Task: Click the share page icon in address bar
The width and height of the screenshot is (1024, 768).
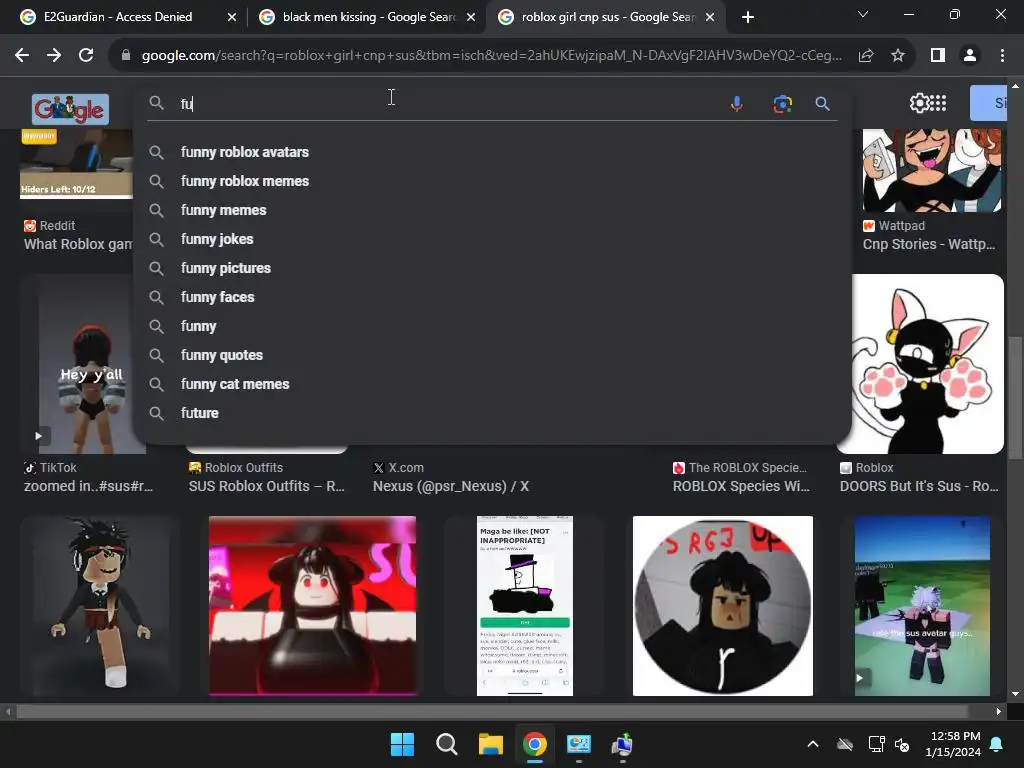Action: pyautogui.click(x=866, y=56)
